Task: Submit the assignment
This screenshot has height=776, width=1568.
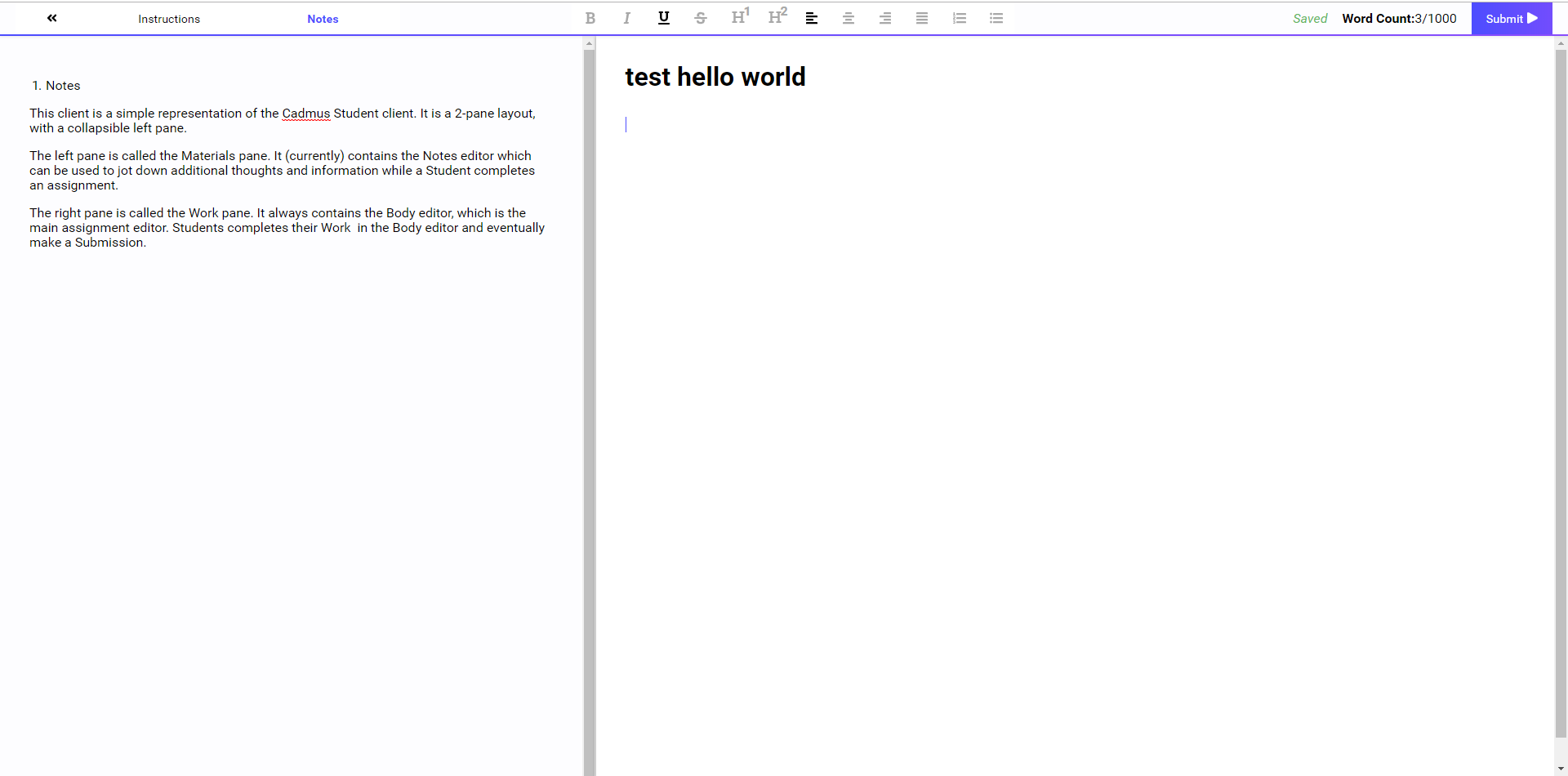Action: tap(1511, 18)
